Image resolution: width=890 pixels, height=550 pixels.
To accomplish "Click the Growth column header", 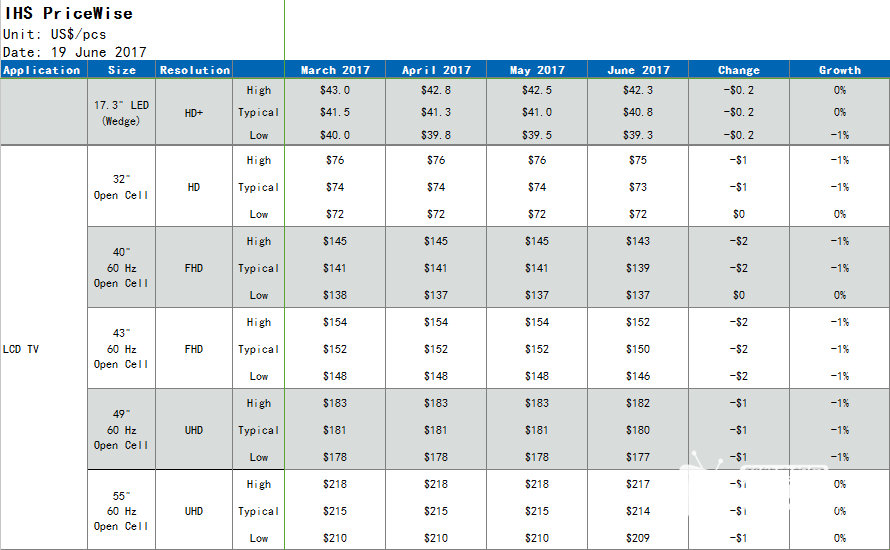I will pyautogui.click(x=839, y=70).
